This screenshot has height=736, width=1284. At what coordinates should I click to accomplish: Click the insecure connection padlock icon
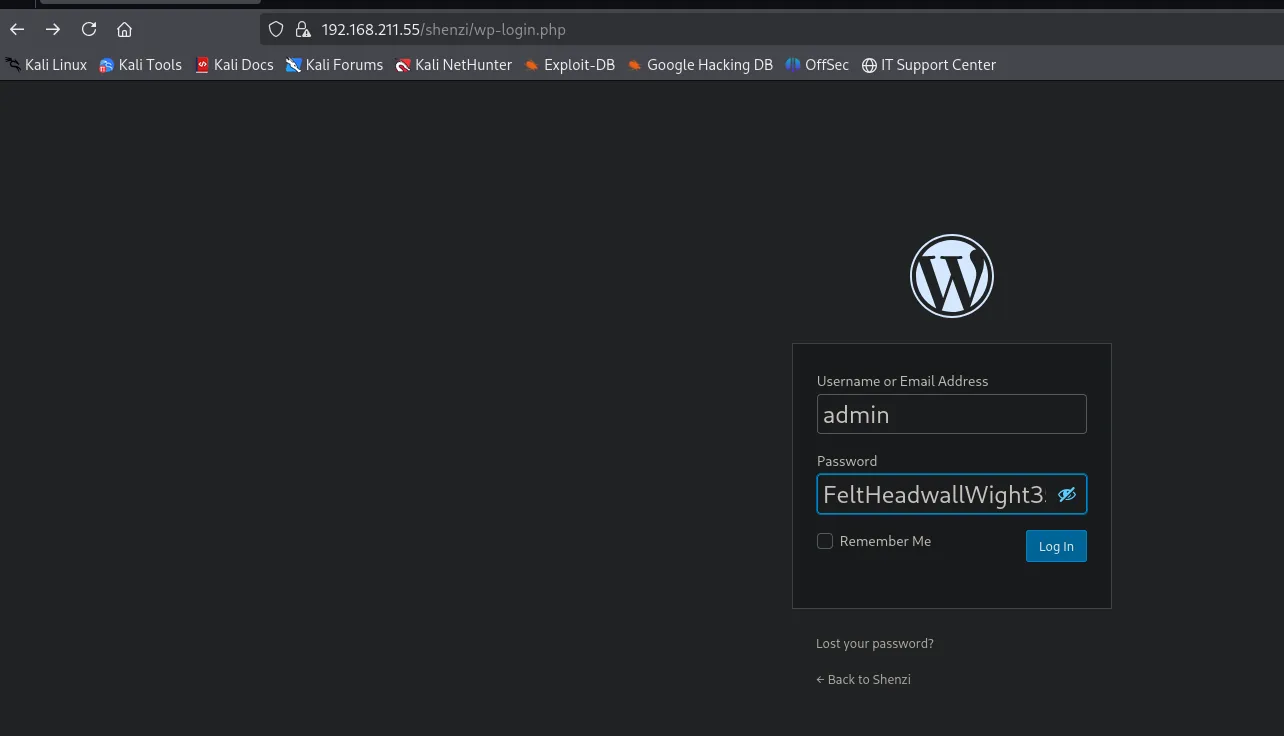point(303,29)
